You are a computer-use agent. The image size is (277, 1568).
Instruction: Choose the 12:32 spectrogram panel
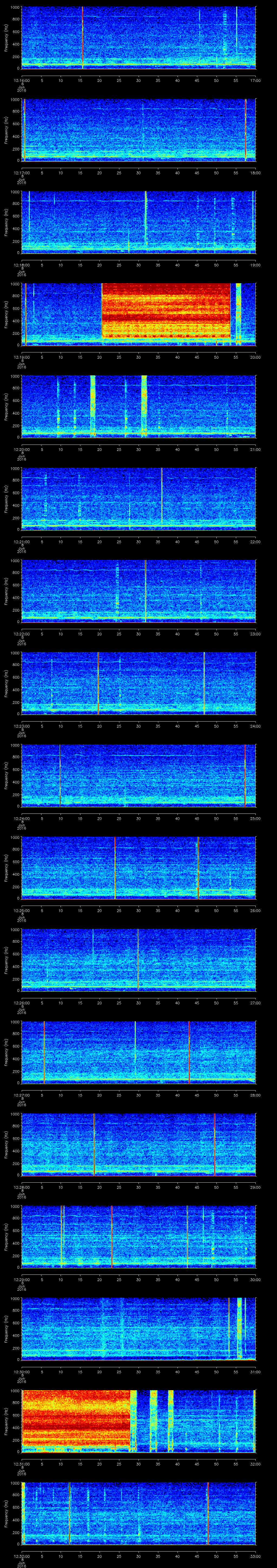pos(139,1513)
